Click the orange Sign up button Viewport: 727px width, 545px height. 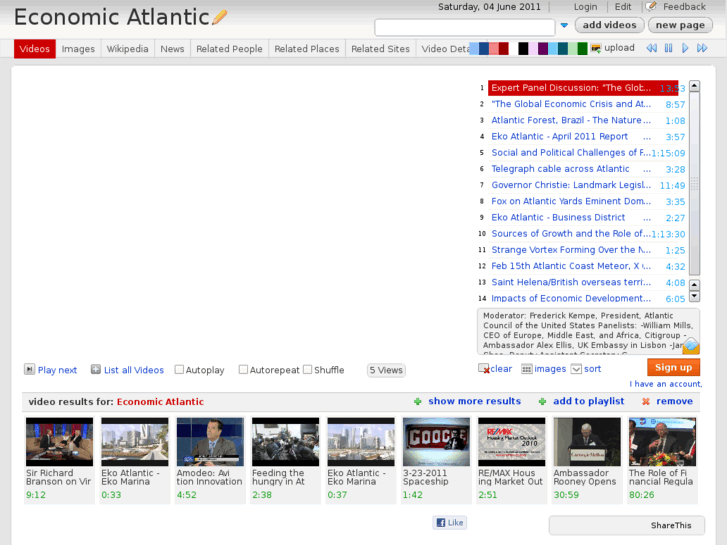coord(673,367)
